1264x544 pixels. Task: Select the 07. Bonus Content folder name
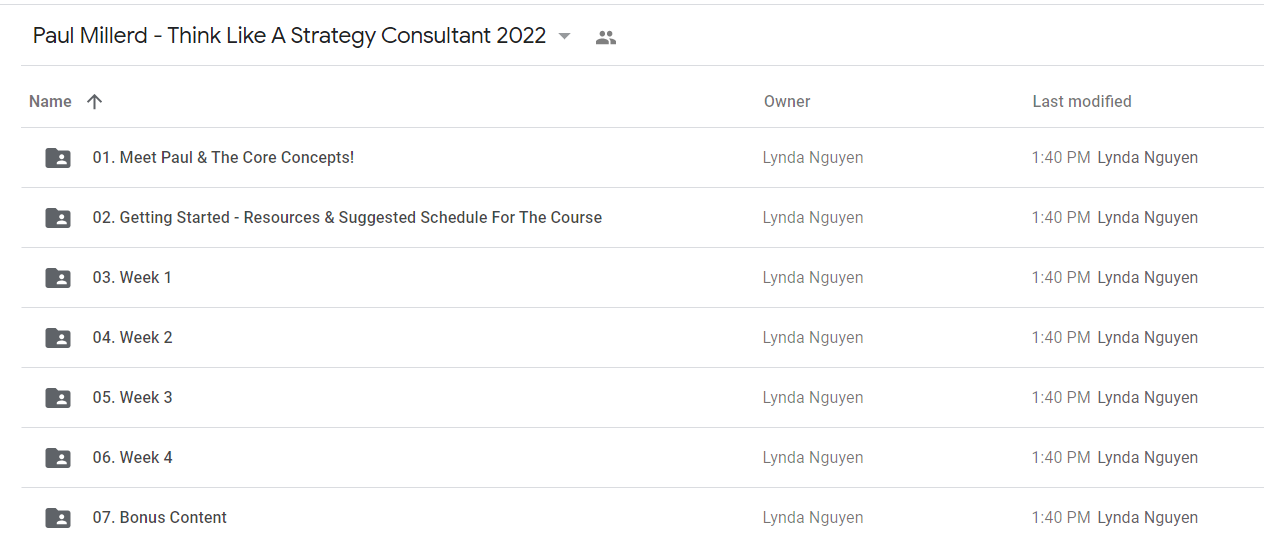coord(160,517)
